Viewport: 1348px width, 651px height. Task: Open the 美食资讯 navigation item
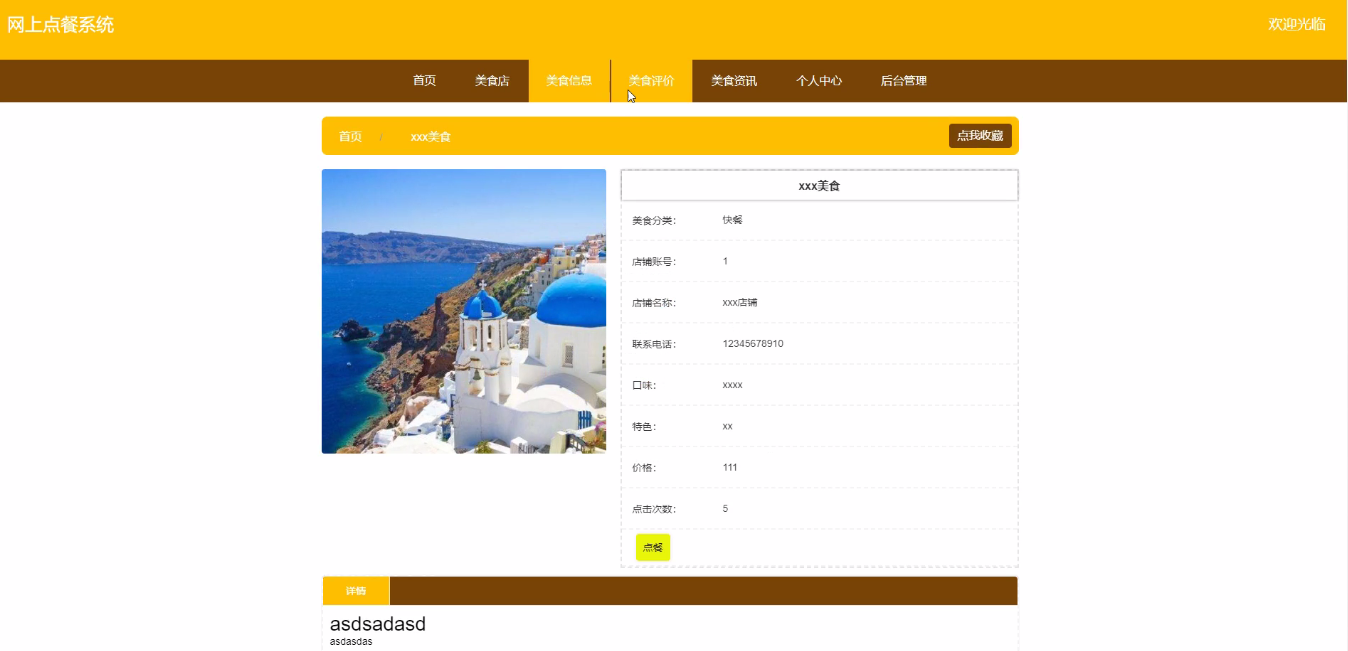tap(734, 80)
